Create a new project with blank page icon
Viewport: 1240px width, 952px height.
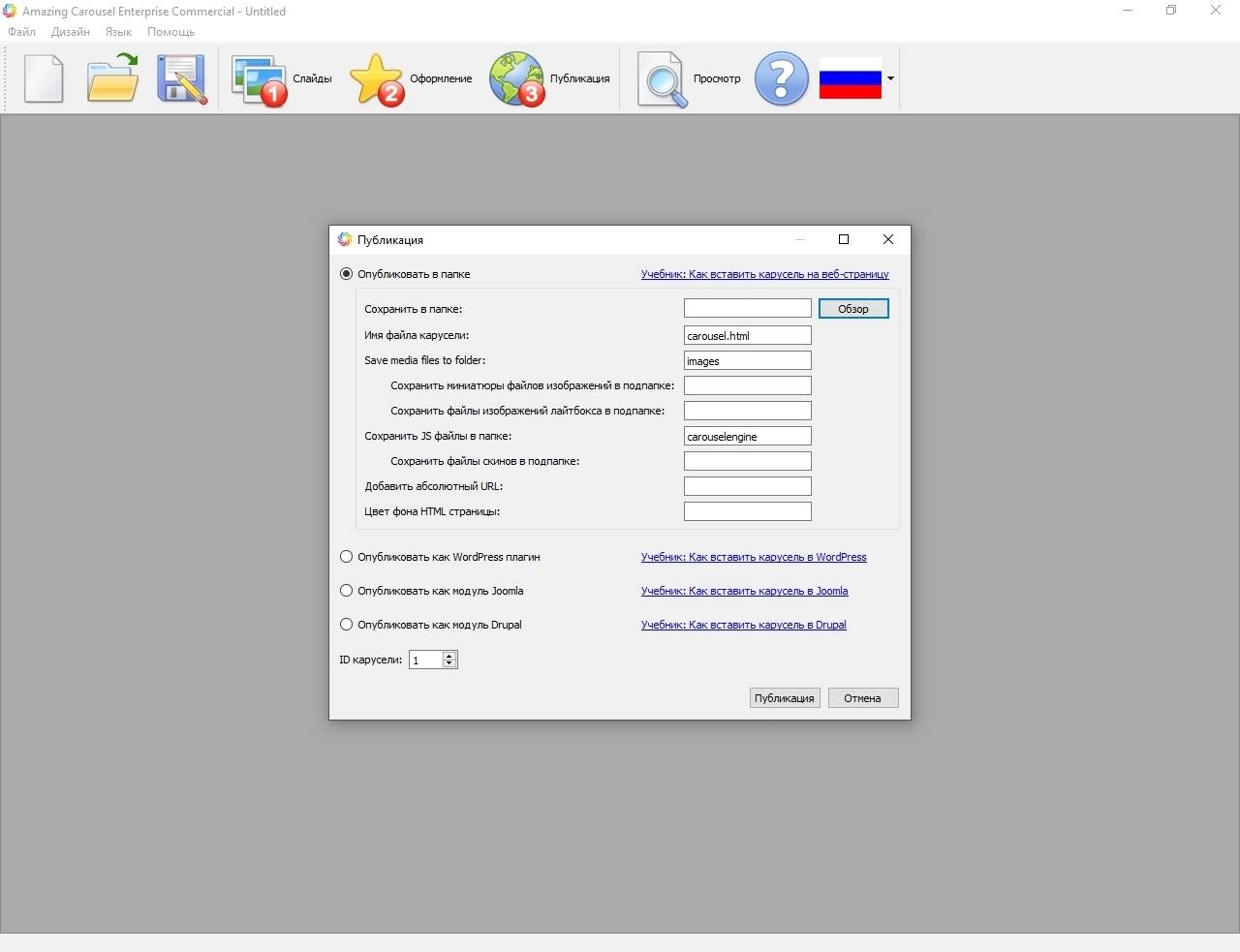click(x=44, y=78)
